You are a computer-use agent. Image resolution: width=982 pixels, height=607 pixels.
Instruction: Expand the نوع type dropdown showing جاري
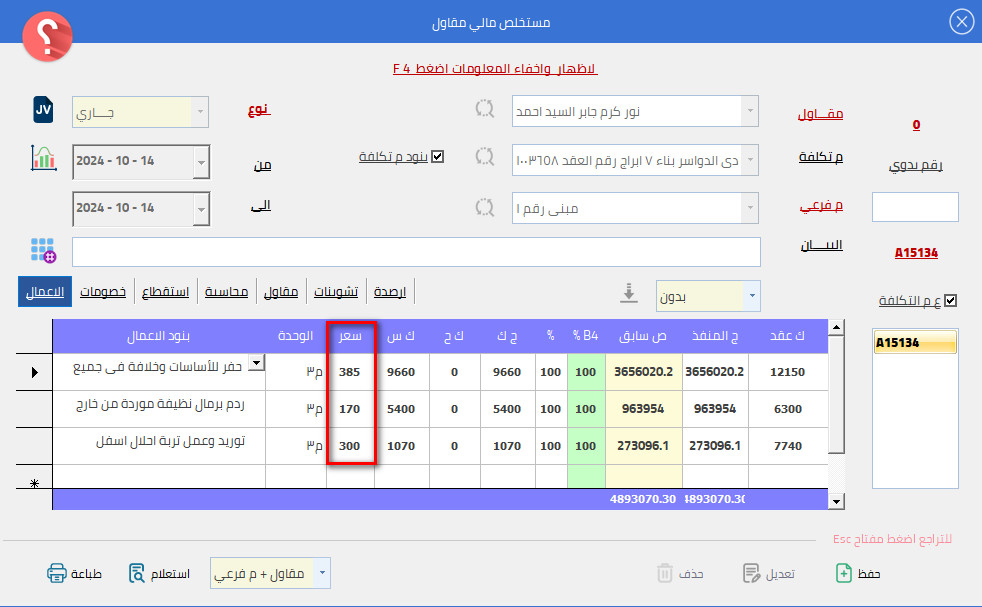[200, 112]
